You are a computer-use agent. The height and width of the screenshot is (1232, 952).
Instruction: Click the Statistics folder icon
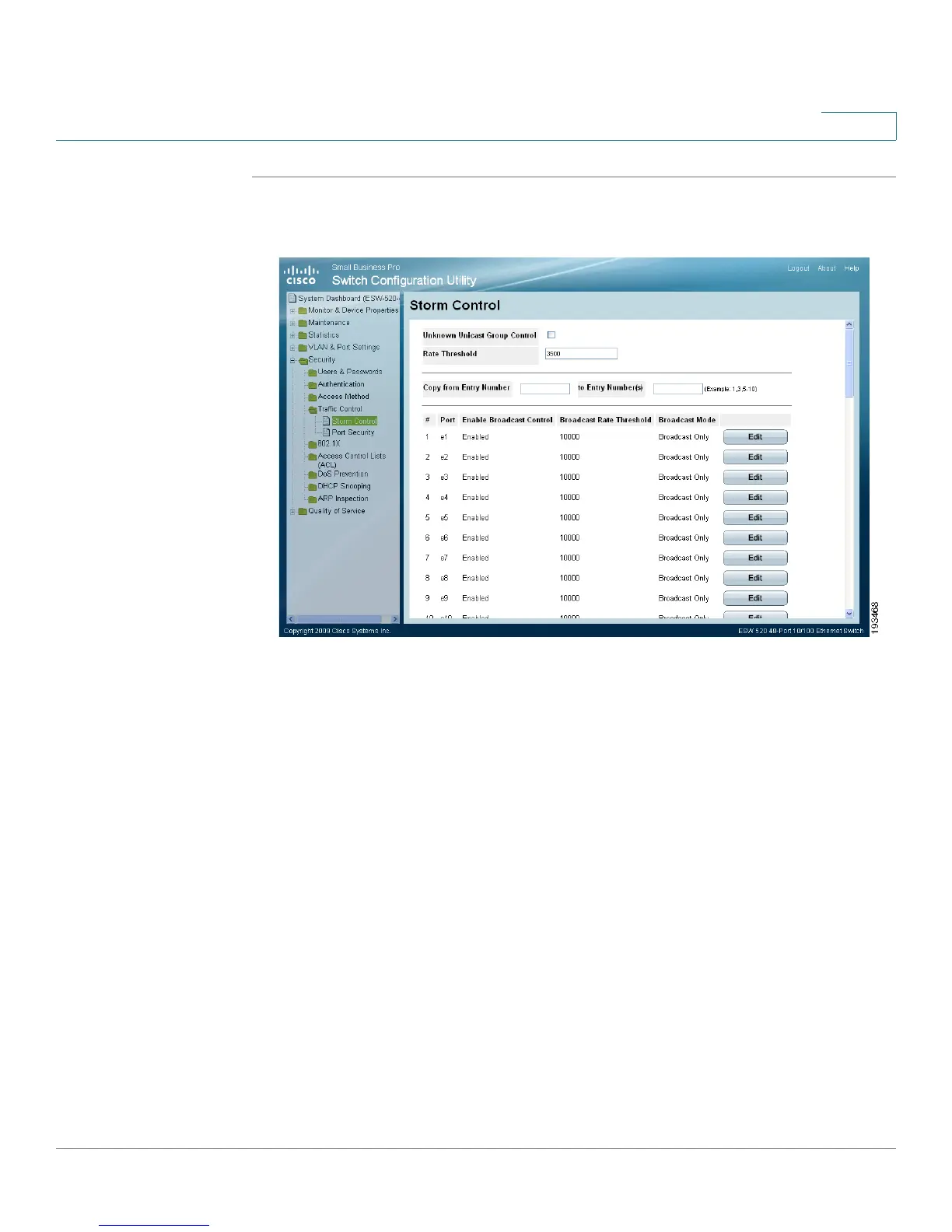pos(303,335)
